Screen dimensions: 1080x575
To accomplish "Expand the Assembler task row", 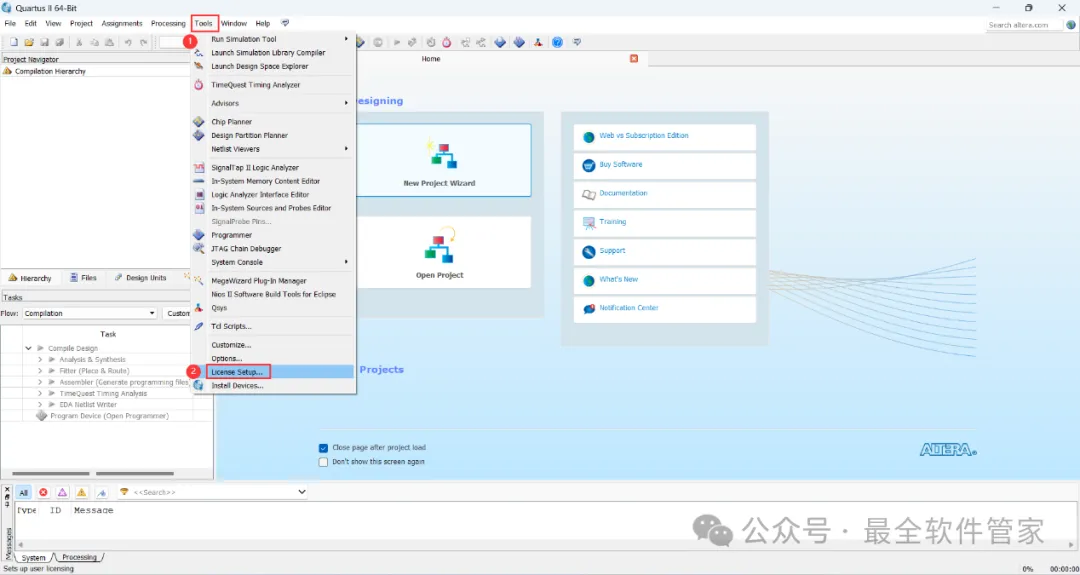I will pos(41,382).
